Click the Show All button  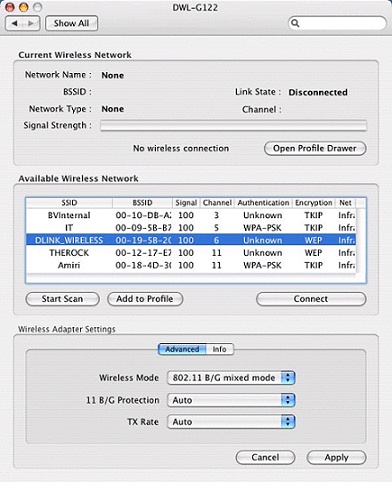(x=71, y=23)
